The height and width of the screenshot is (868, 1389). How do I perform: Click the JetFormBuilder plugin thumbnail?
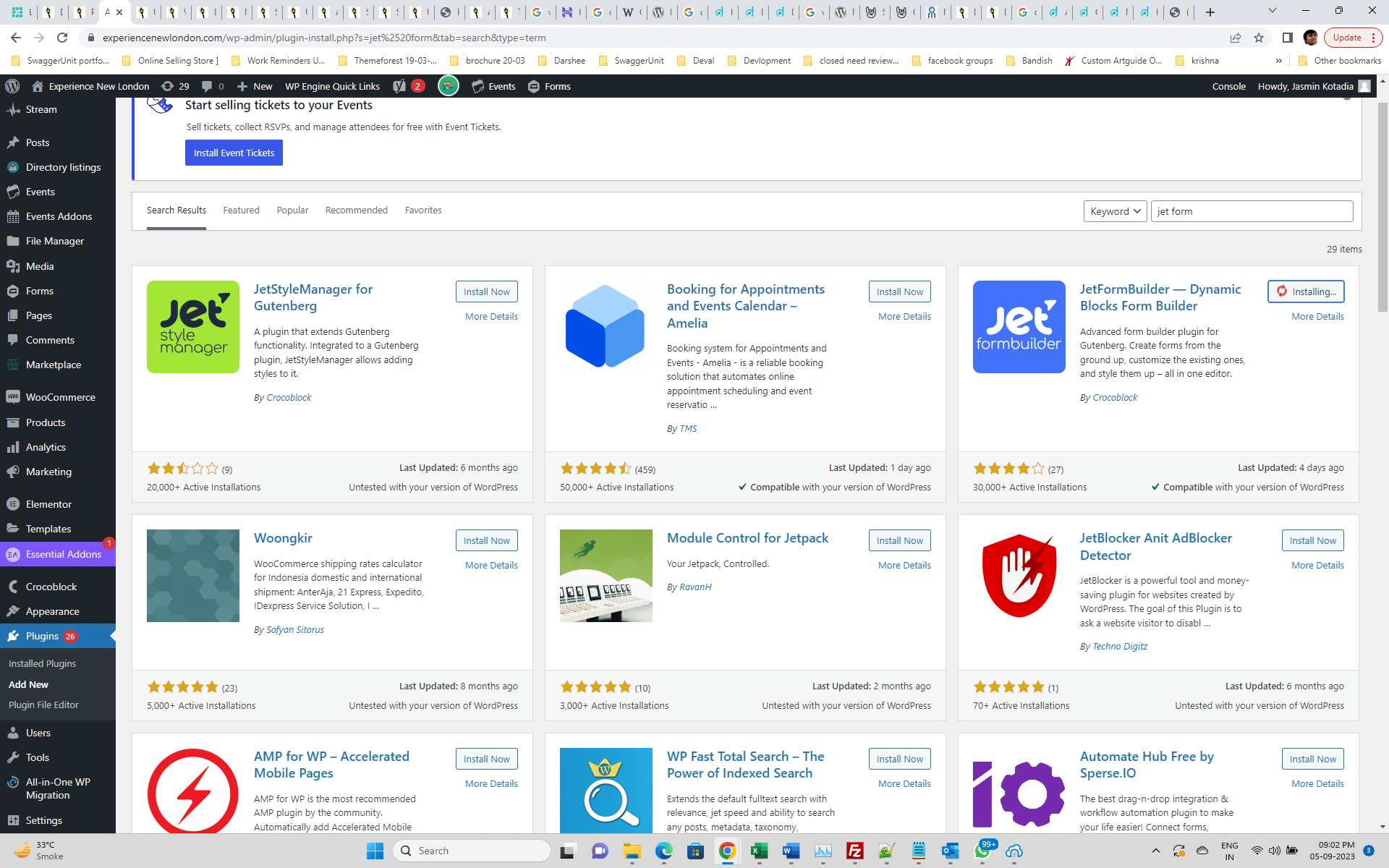(1019, 327)
